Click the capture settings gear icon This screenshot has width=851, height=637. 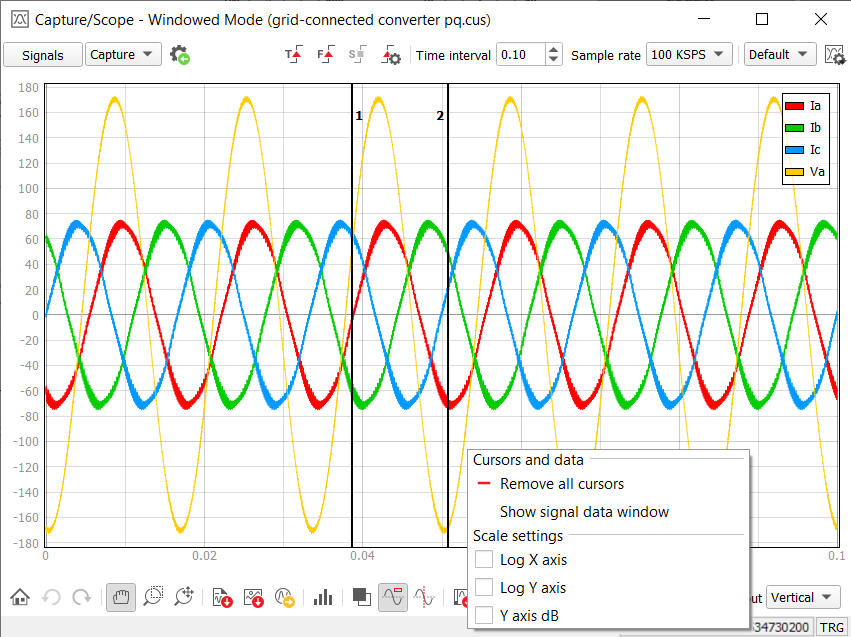(180, 55)
